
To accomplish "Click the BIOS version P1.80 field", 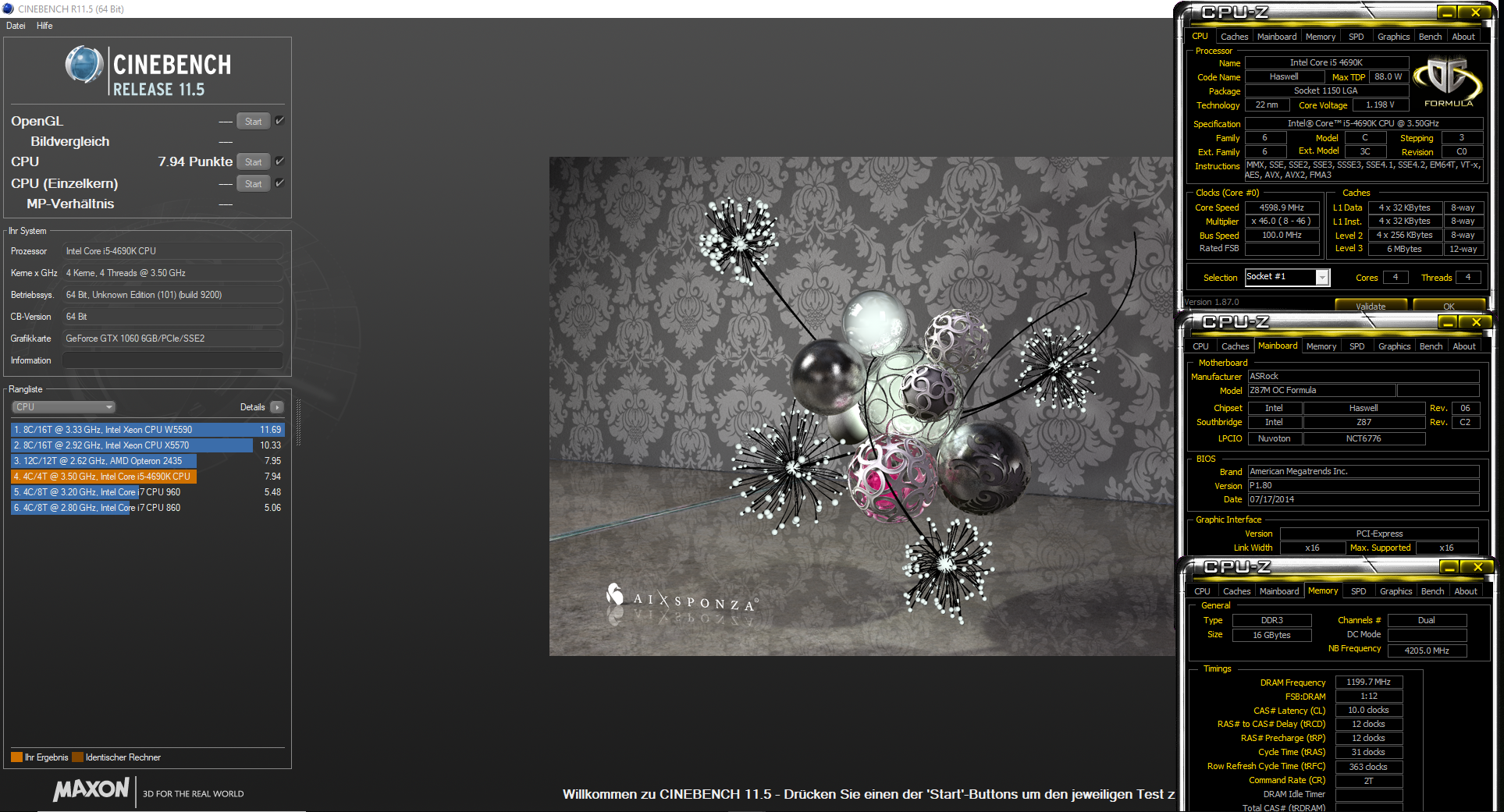I will coord(1364,485).
